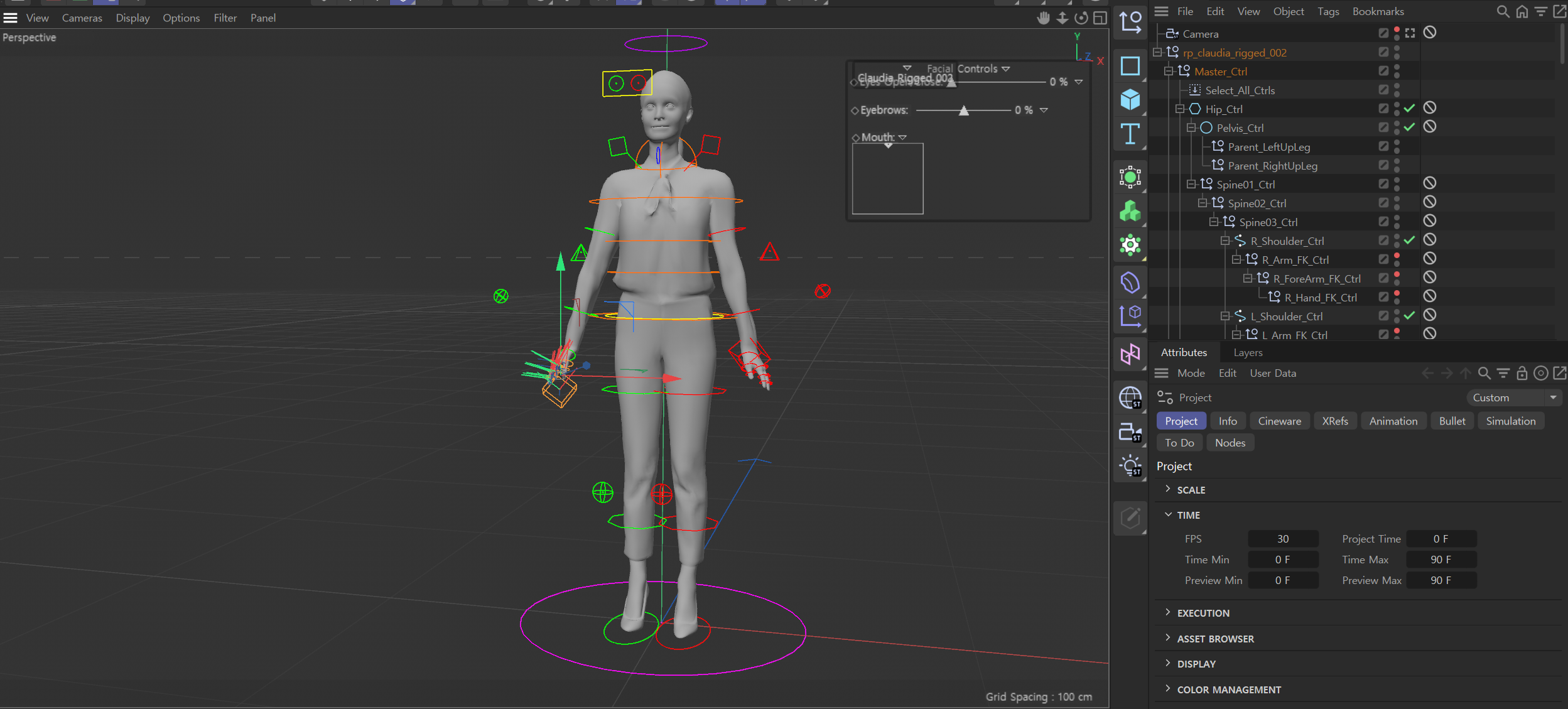
Task: Add a Floor/Environment globe icon
Action: 1130,398
